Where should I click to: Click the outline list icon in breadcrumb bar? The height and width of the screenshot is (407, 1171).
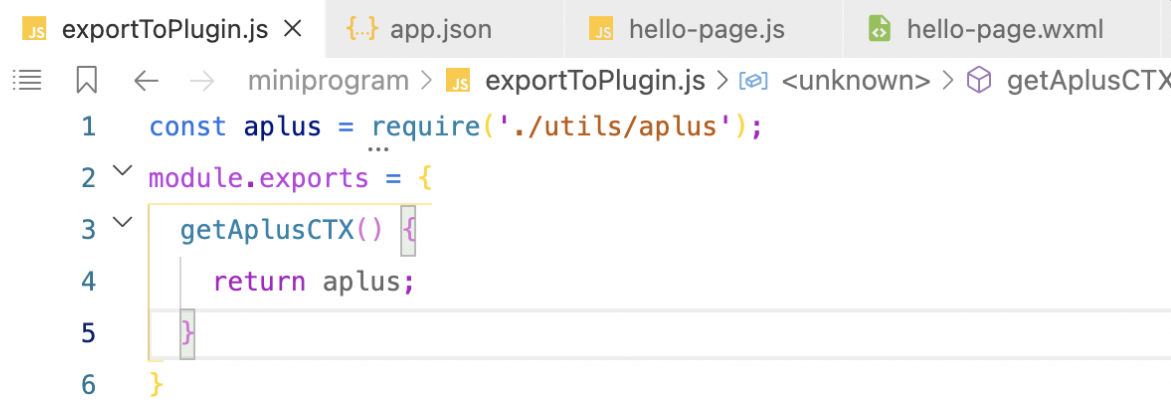(x=27, y=80)
